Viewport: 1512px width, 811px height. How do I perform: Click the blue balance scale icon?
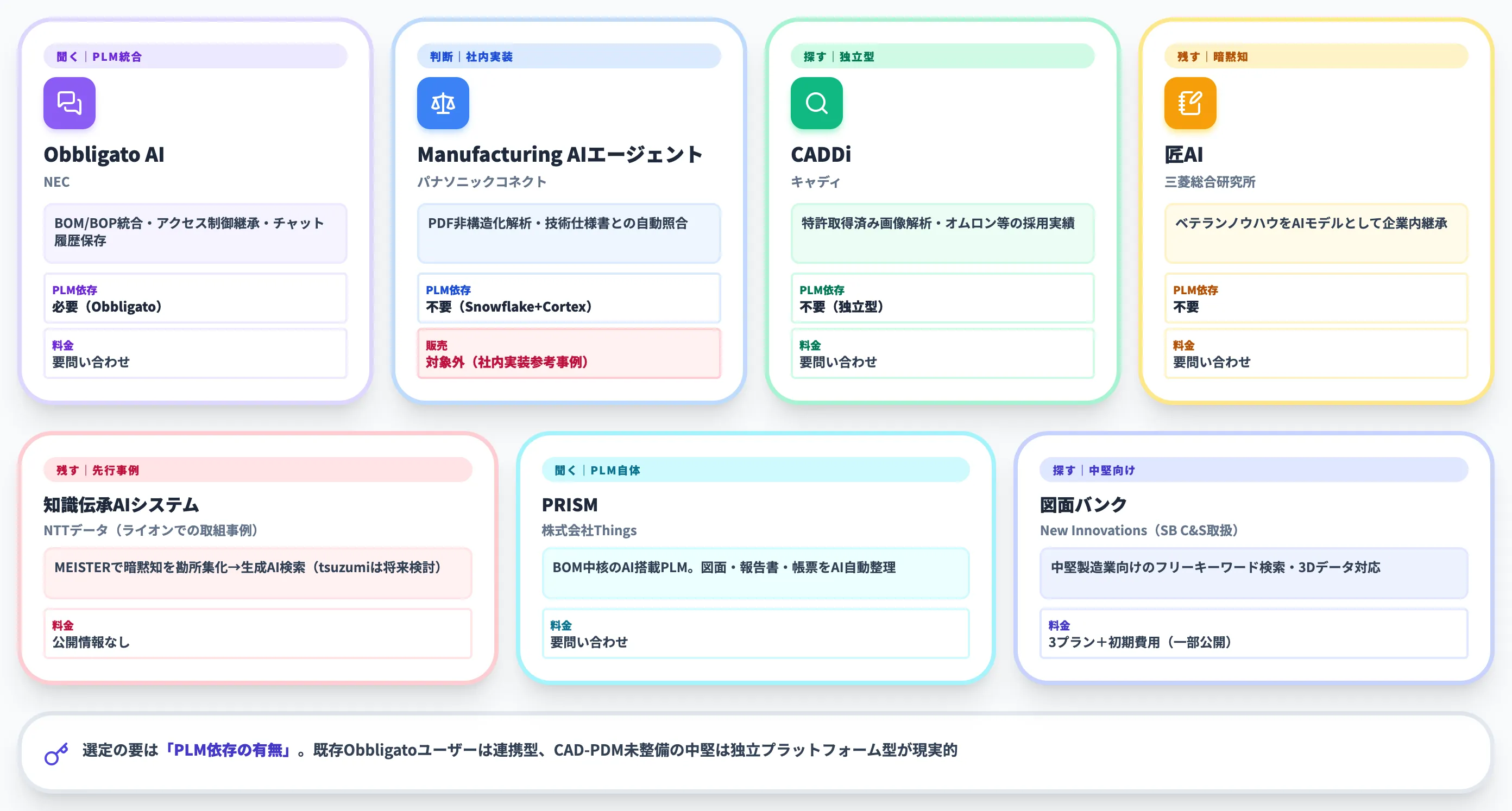443,103
